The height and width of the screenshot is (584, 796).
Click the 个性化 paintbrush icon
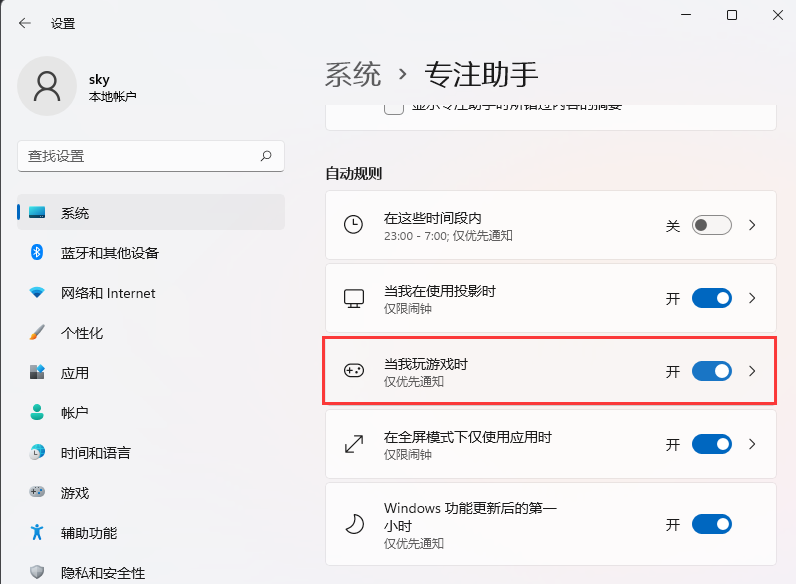[x=37, y=333]
